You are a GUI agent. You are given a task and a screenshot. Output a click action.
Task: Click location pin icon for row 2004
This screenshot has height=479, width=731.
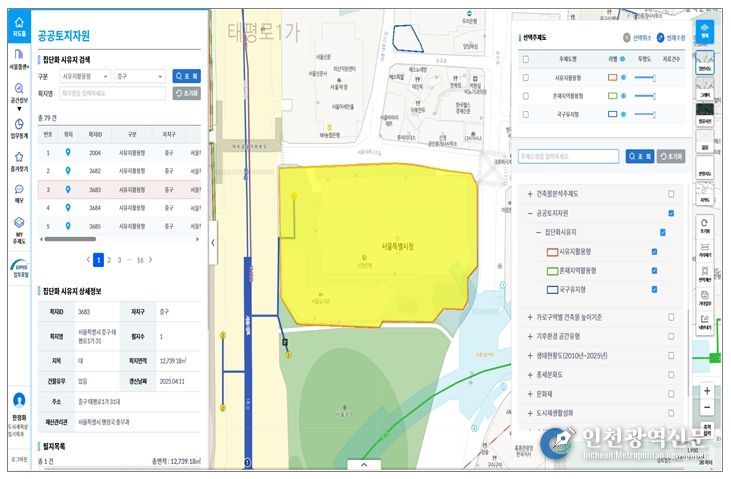(68, 153)
